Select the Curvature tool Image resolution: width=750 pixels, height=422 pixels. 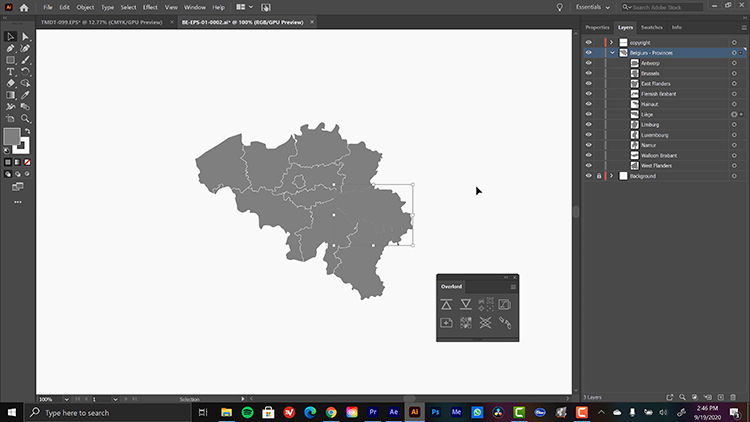[x=25, y=48]
